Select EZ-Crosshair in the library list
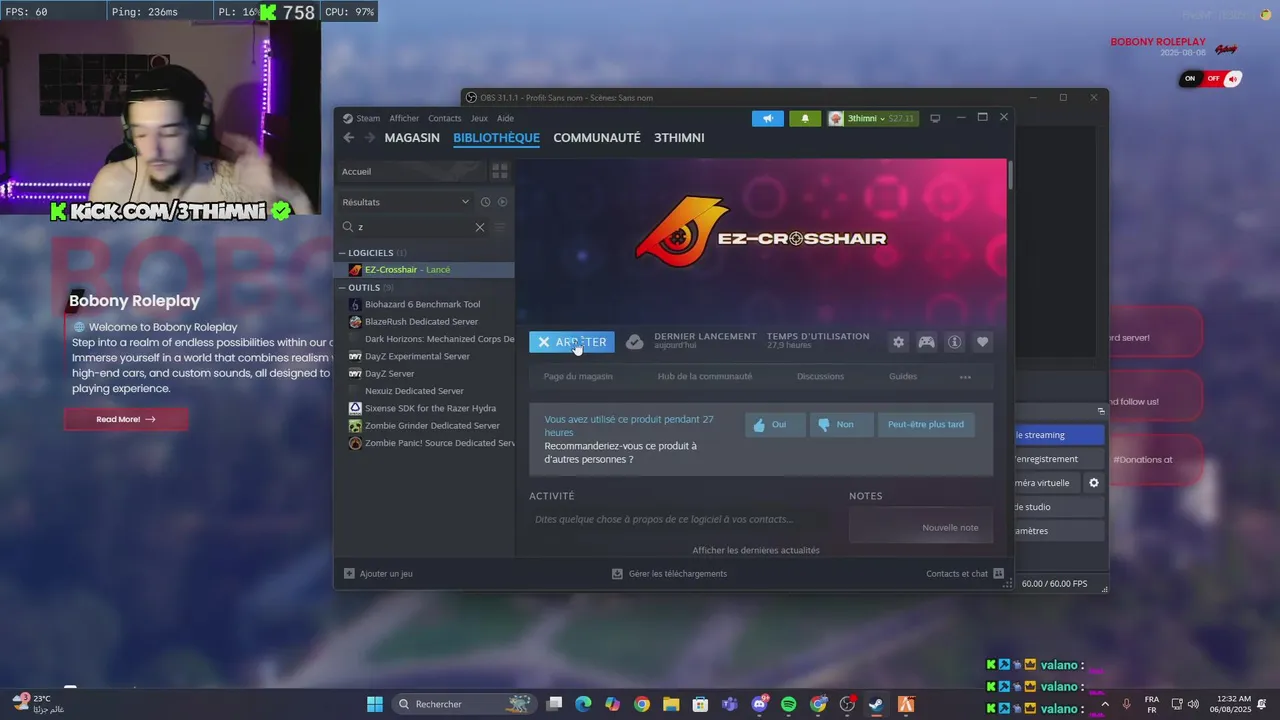Image resolution: width=1280 pixels, height=720 pixels. 425,270
